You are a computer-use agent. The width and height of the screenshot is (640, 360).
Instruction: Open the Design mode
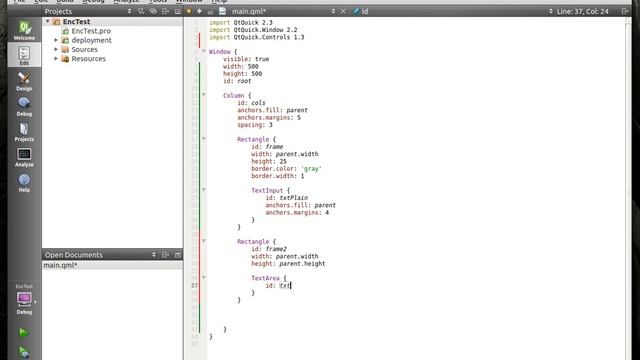coord(24,81)
